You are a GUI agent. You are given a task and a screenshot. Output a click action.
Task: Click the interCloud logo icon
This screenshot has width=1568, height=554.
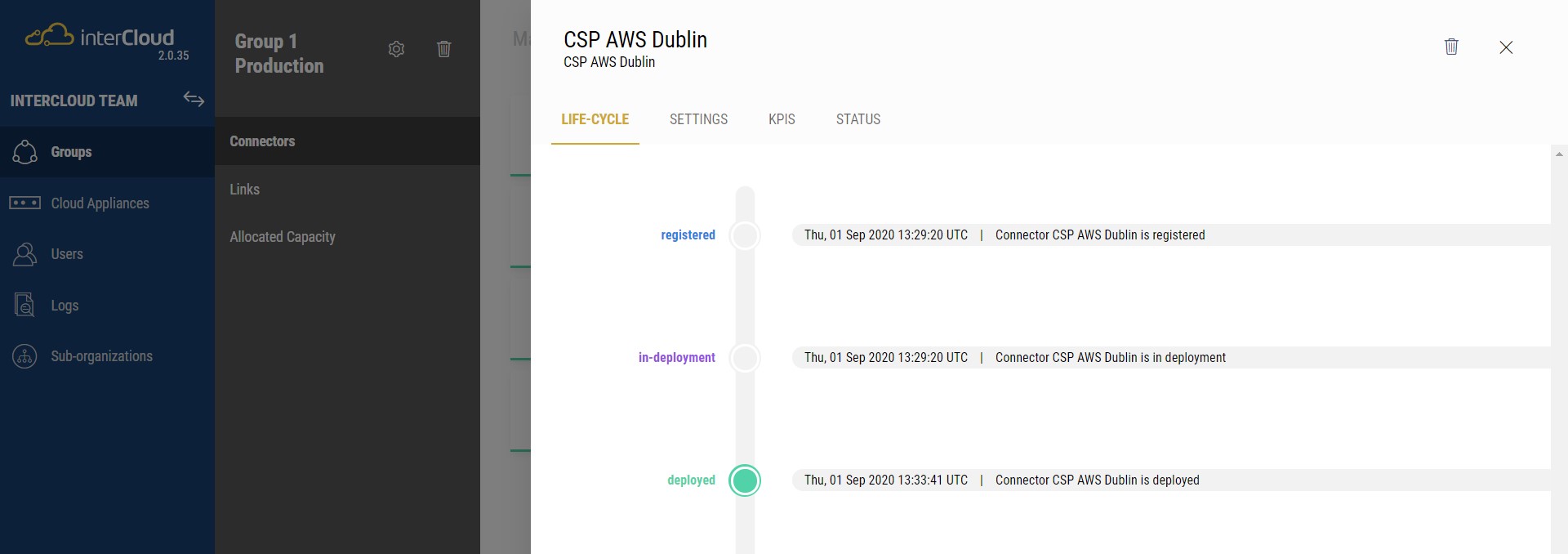pos(49,36)
